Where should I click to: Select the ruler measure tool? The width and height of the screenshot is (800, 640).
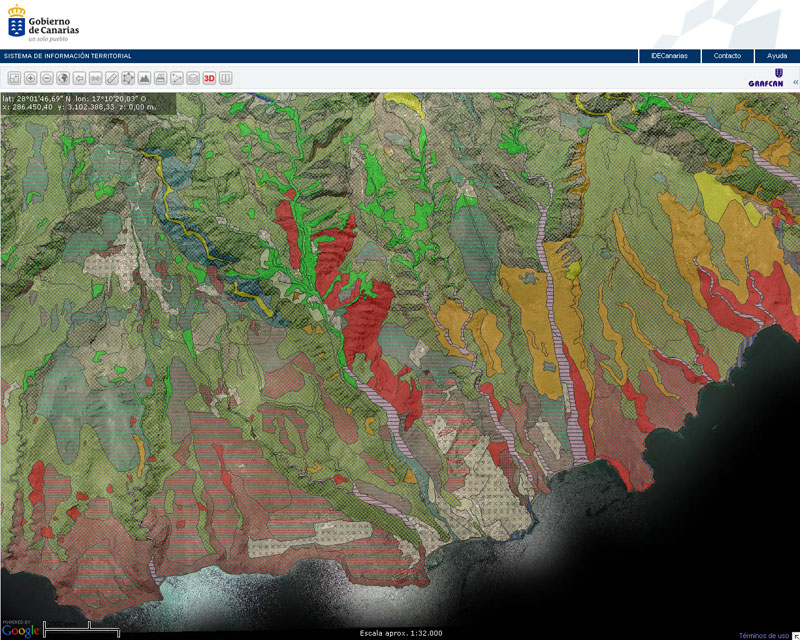pos(112,78)
